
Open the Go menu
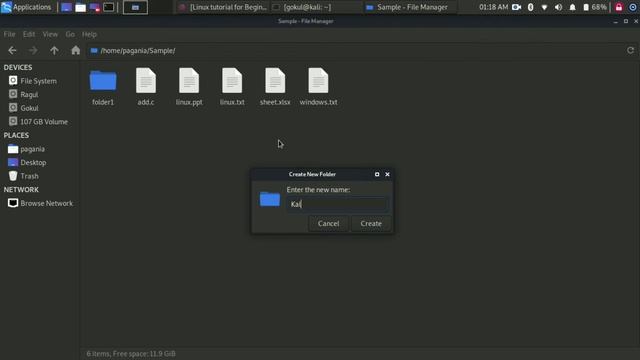[x=70, y=34]
